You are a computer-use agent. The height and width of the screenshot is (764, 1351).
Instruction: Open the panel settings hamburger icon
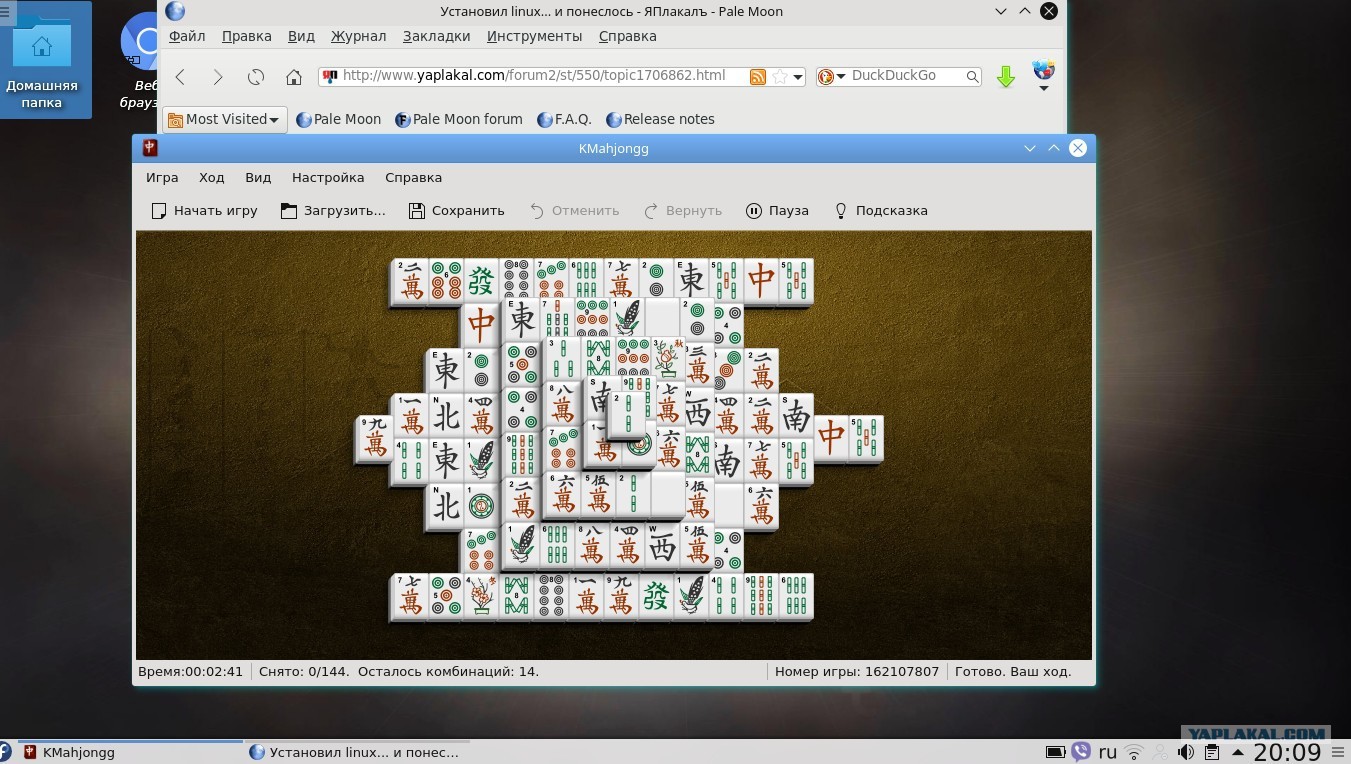(x=1338, y=752)
